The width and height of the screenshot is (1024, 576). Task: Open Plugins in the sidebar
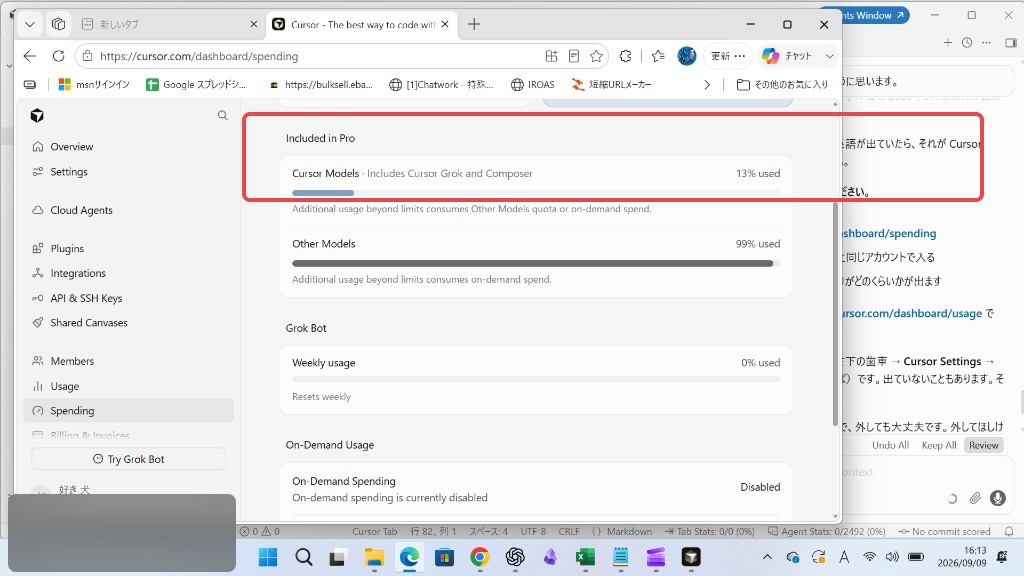coord(129,249)
